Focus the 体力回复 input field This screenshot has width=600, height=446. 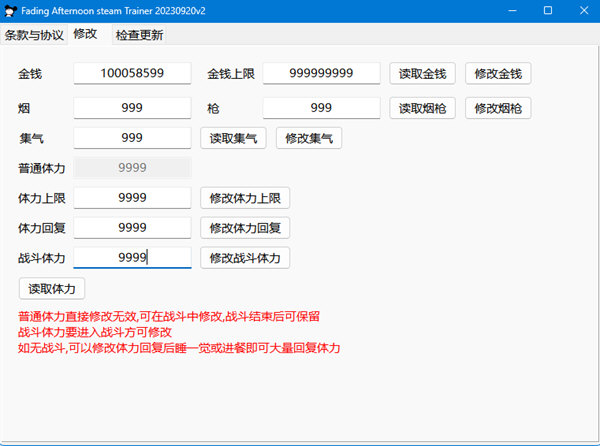click(132, 228)
